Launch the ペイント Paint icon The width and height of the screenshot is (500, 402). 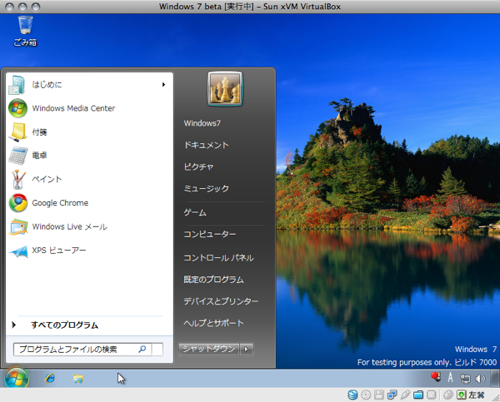(x=18, y=179)
